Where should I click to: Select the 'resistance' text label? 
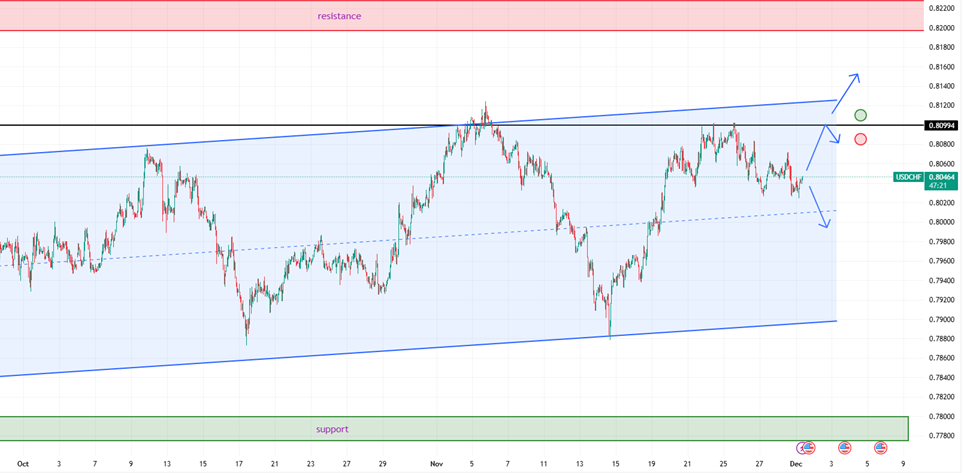pos(339,16)
